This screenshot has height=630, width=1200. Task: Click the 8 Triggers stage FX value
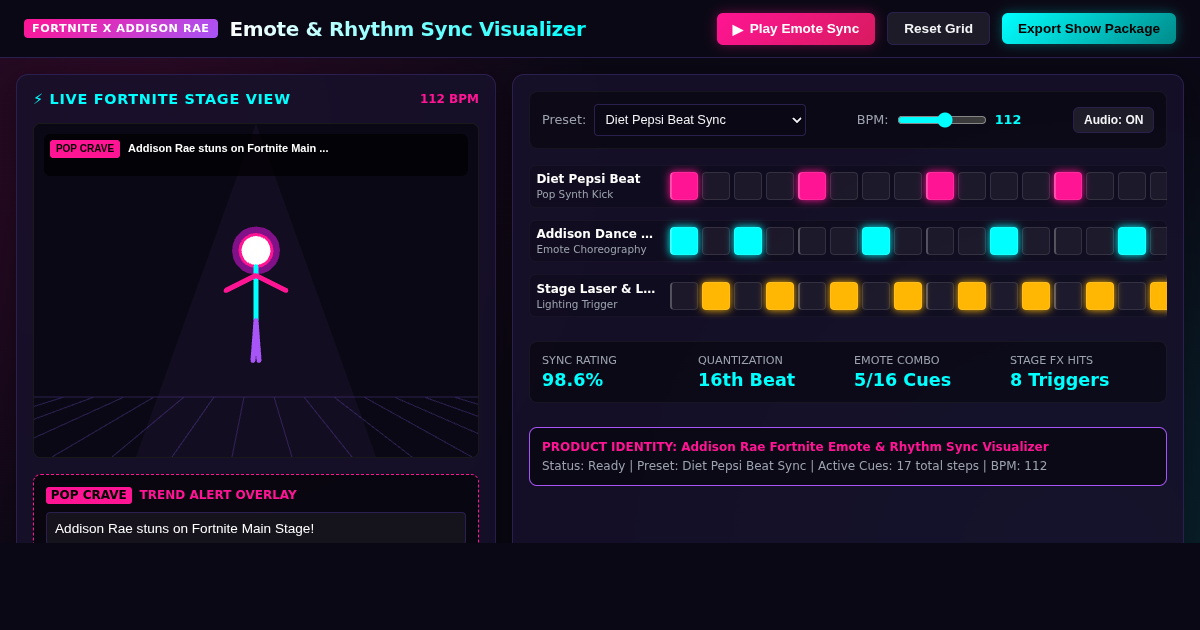(1059, 380)
